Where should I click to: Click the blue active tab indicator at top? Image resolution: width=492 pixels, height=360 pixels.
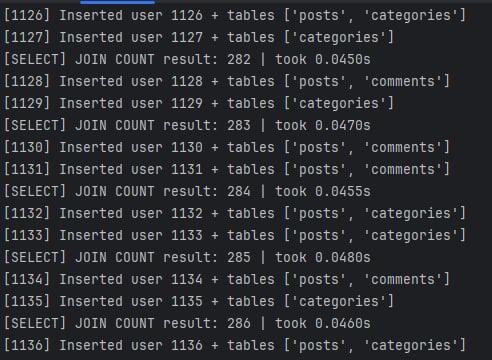pos(118,2)
